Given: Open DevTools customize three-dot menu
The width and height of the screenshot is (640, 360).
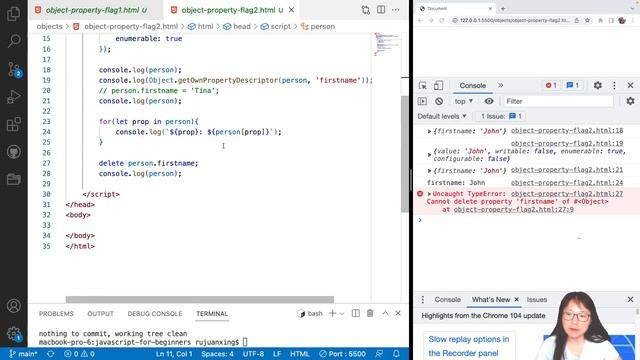Looking at the screenshot, I should pos(614,85).
